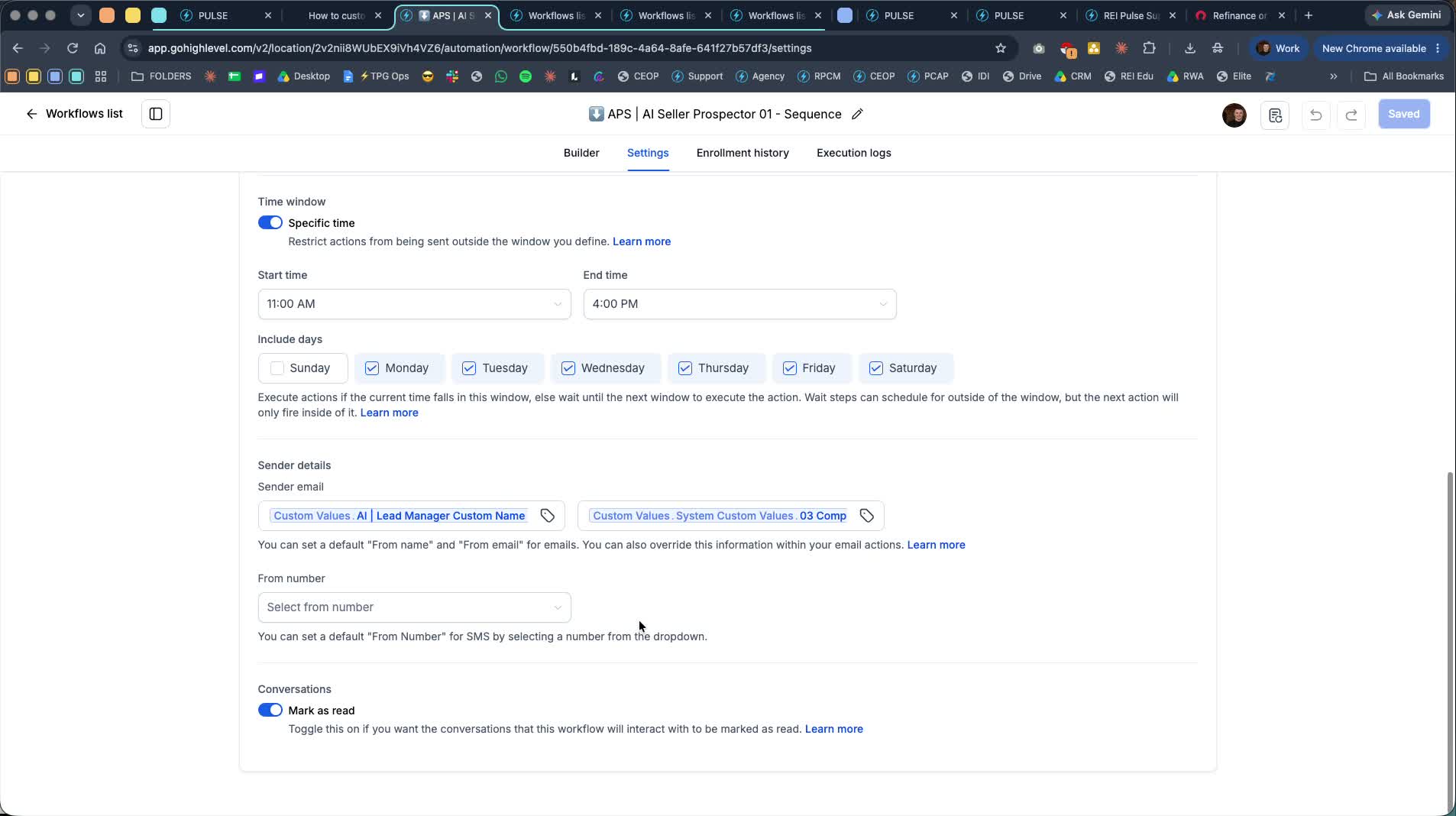This screenshot has width=1456, height=816.
Task: Disable the Specific time toggle
Action: pyautogui.click(x=270, y=223)
